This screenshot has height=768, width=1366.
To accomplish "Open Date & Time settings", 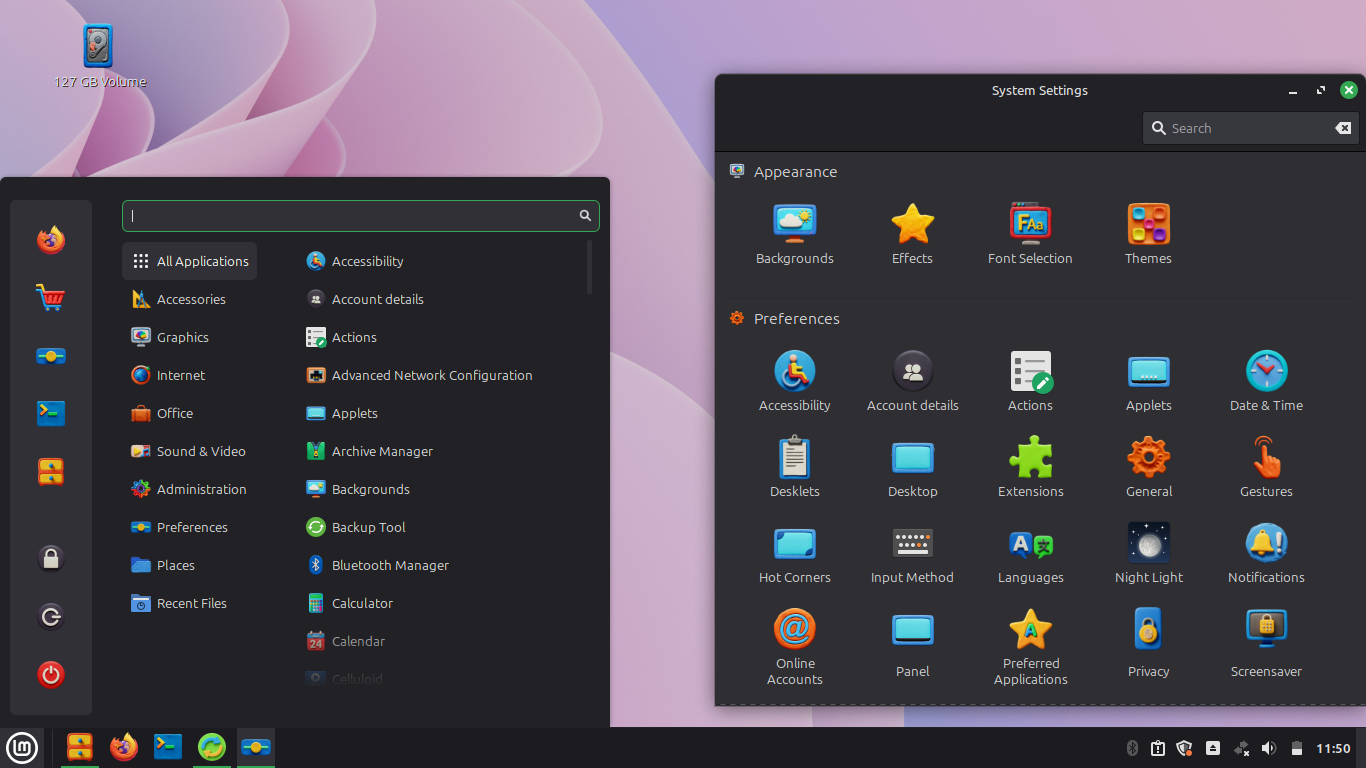I will (1266, 382).
